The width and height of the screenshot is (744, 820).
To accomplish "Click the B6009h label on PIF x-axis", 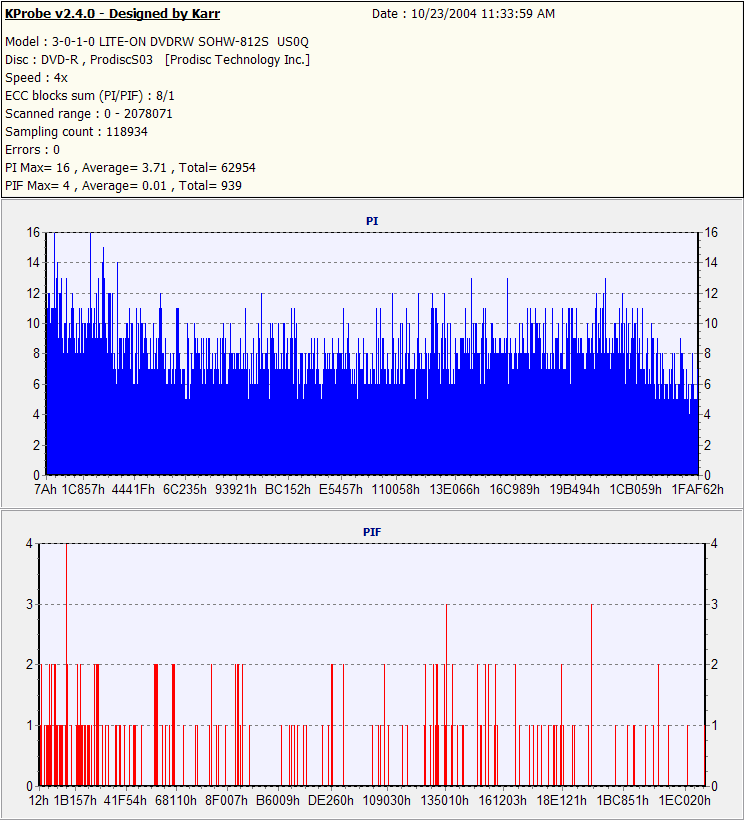I will coord(278,801).
